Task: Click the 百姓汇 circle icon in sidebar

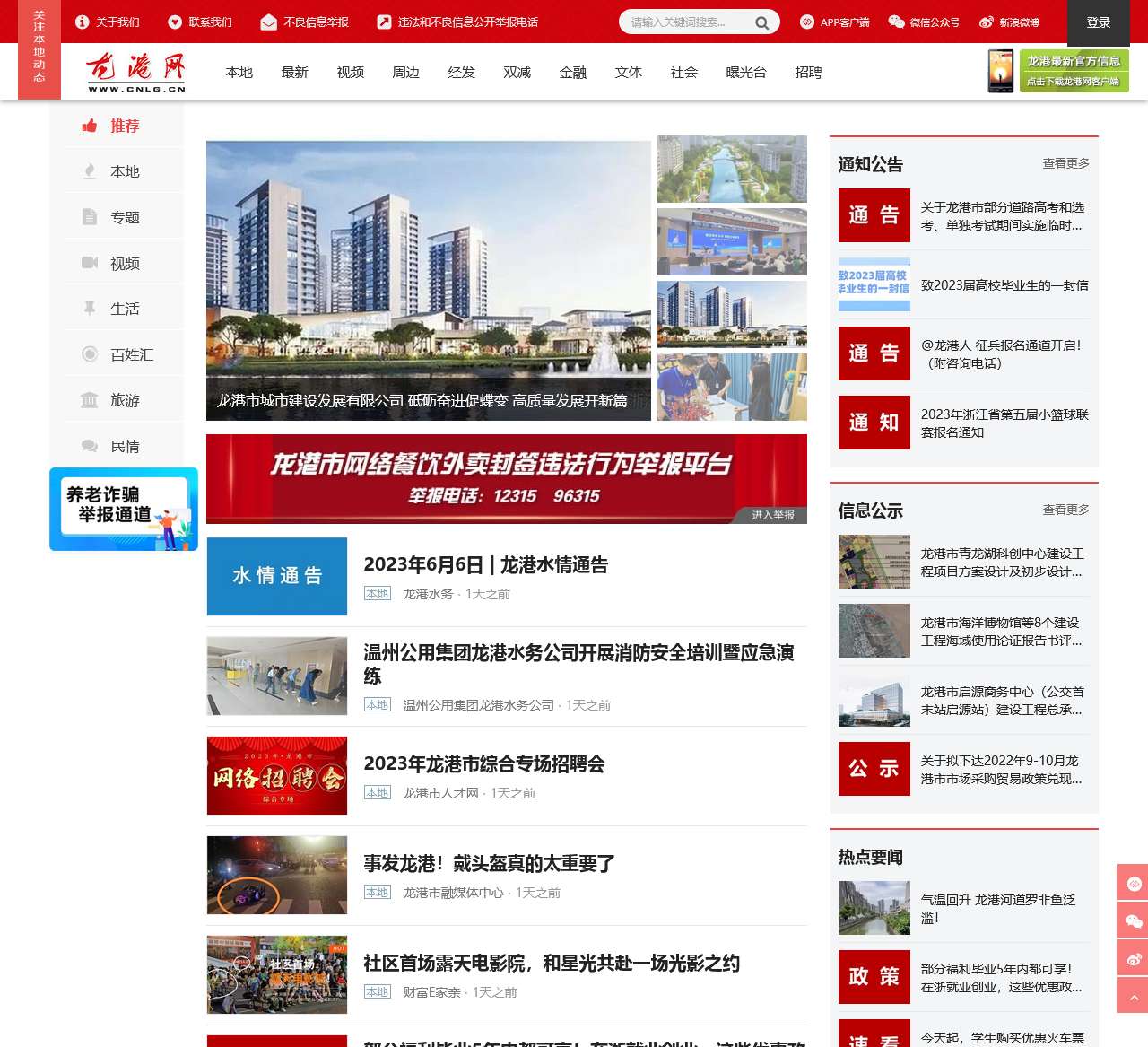Action: coord(90,354)
